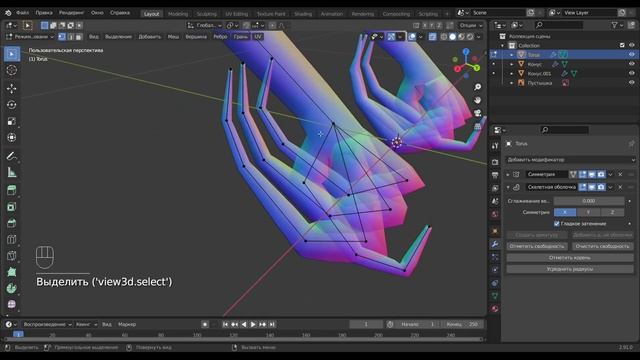Select the Bevel tool

pos(11,223)
